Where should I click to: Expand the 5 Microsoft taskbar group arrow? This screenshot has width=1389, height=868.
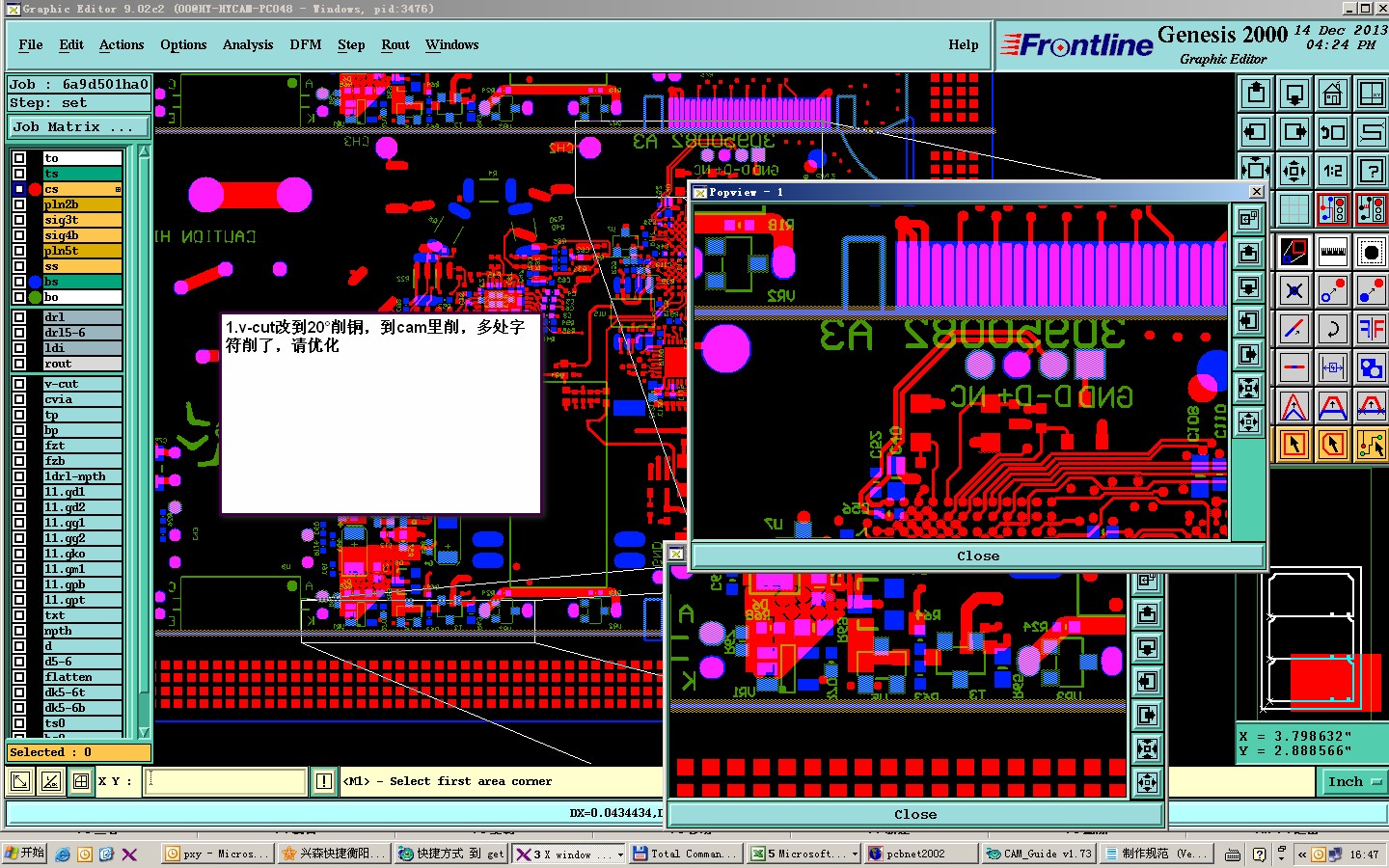pyautogui.click(x=855, y=854)
